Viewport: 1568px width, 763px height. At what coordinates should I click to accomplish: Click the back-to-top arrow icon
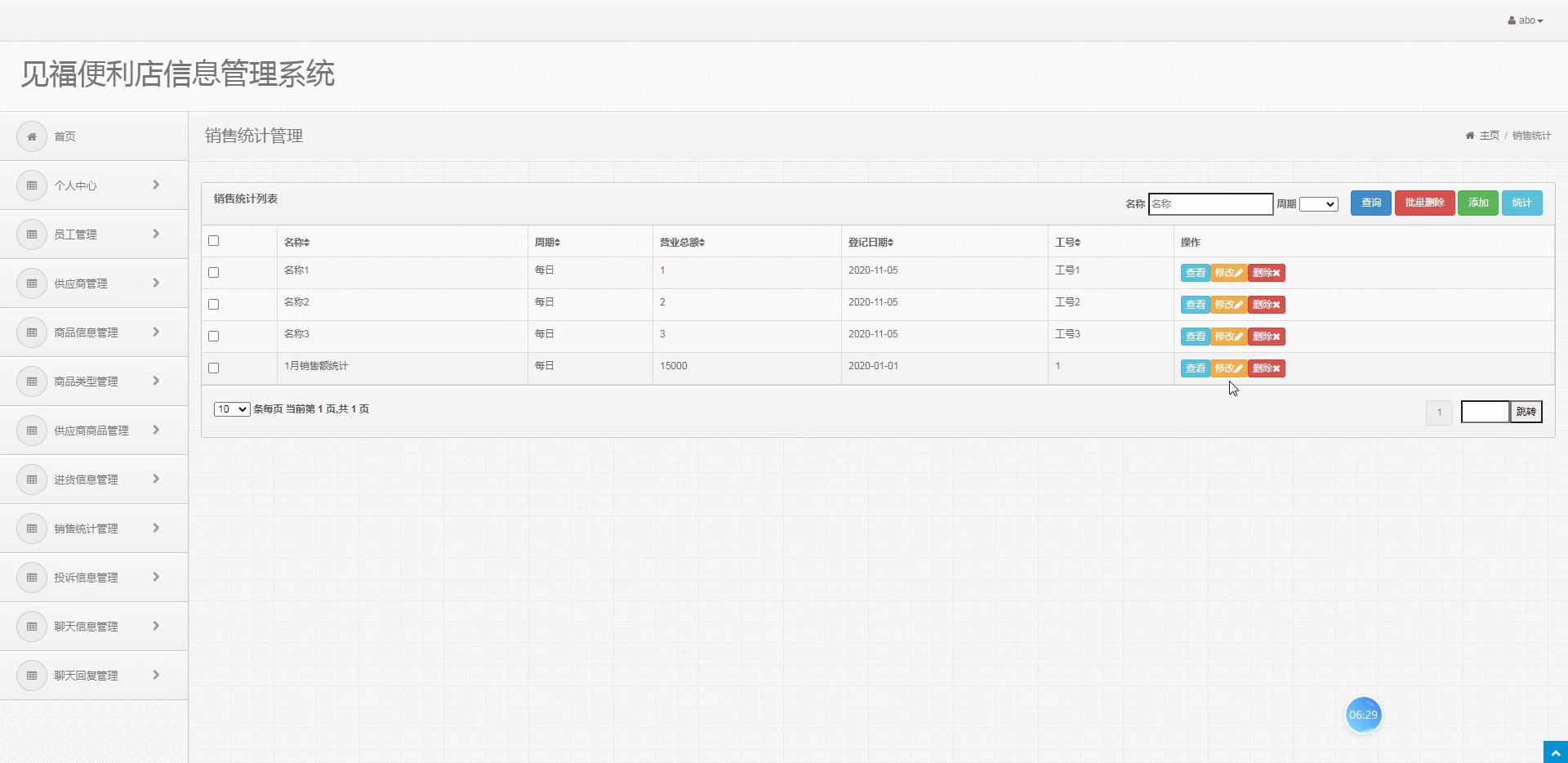click(x=1556, y=752)
